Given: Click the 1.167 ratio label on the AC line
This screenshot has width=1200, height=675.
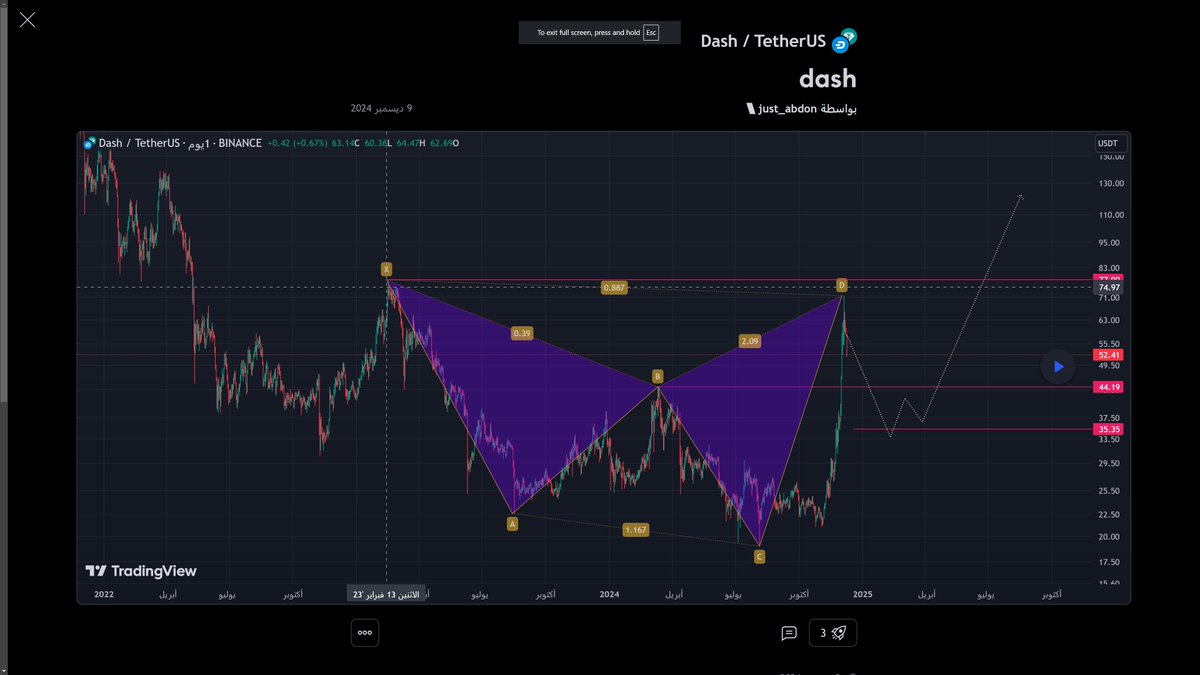Looking at the screenshot, I should coord(635,529).
